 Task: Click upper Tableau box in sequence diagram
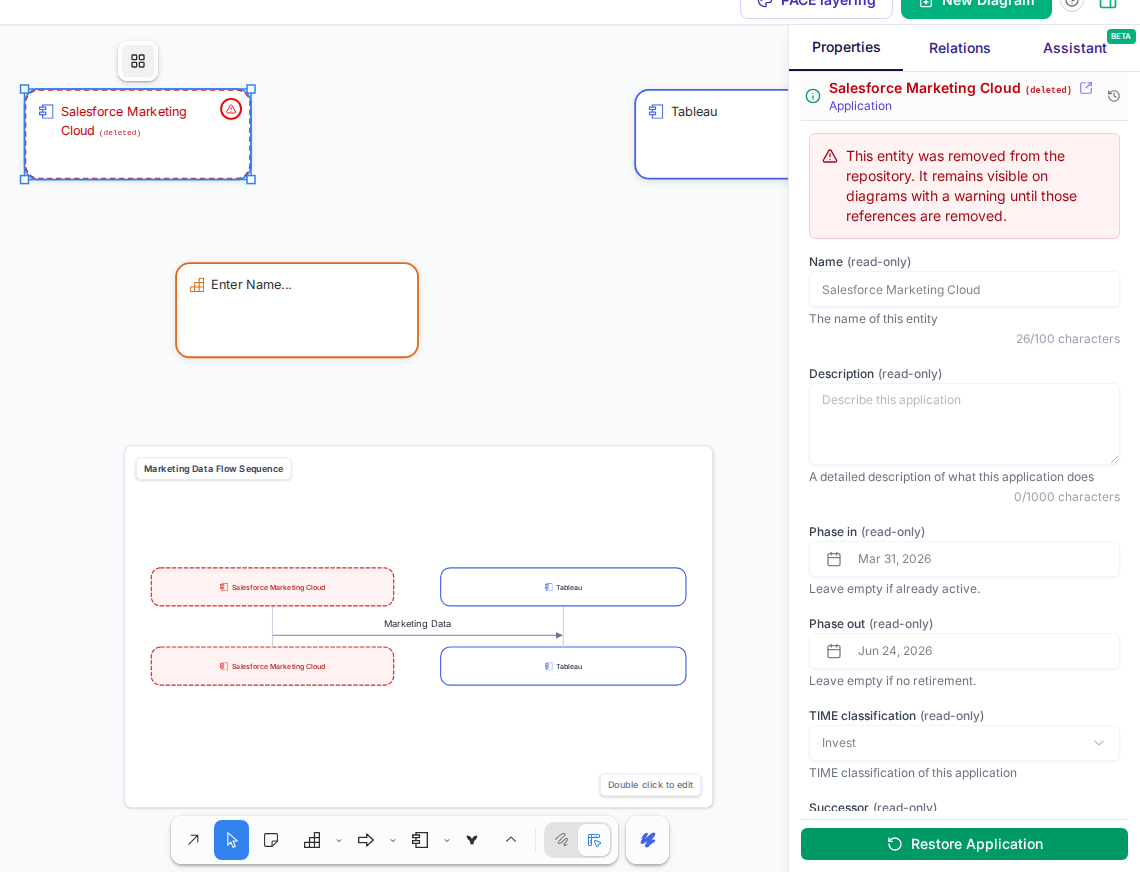[563, 587]
